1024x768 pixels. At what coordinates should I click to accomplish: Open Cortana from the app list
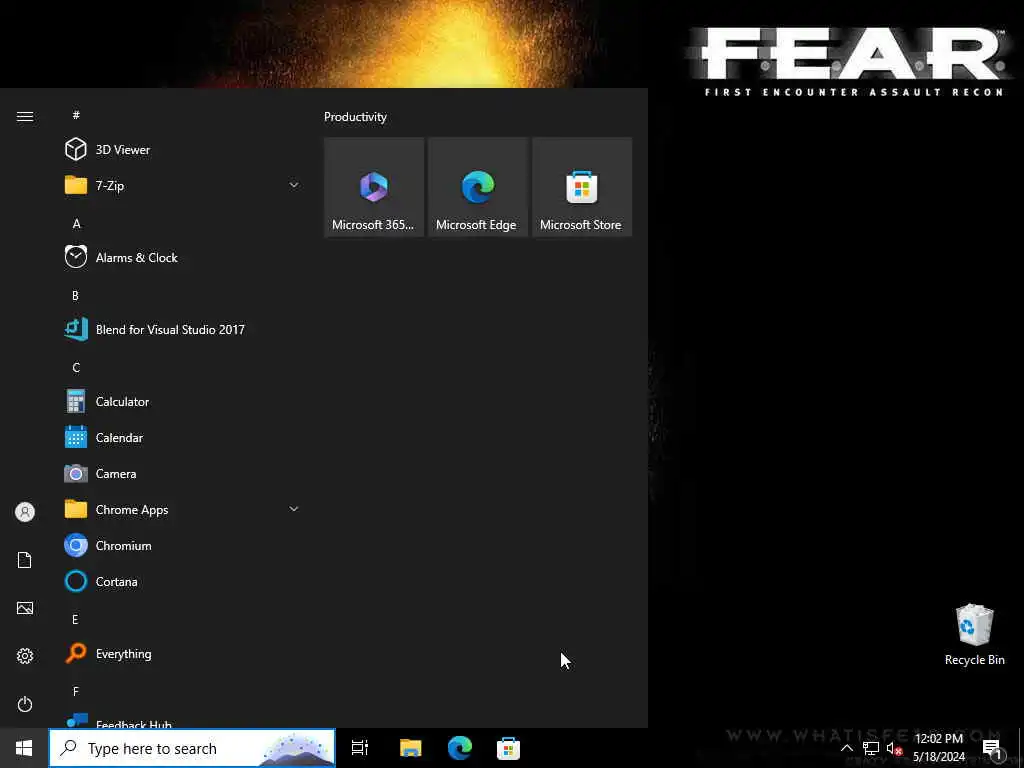(x=182, y=581)
